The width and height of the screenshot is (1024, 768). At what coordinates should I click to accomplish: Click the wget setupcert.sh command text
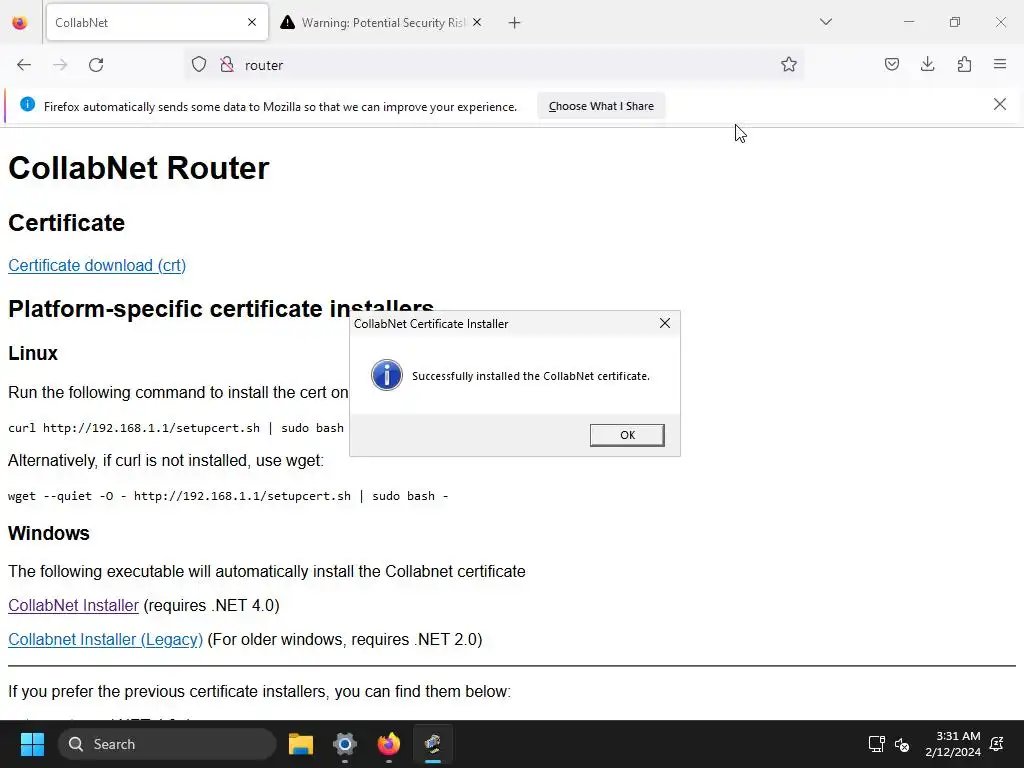[x=228, y=496]
